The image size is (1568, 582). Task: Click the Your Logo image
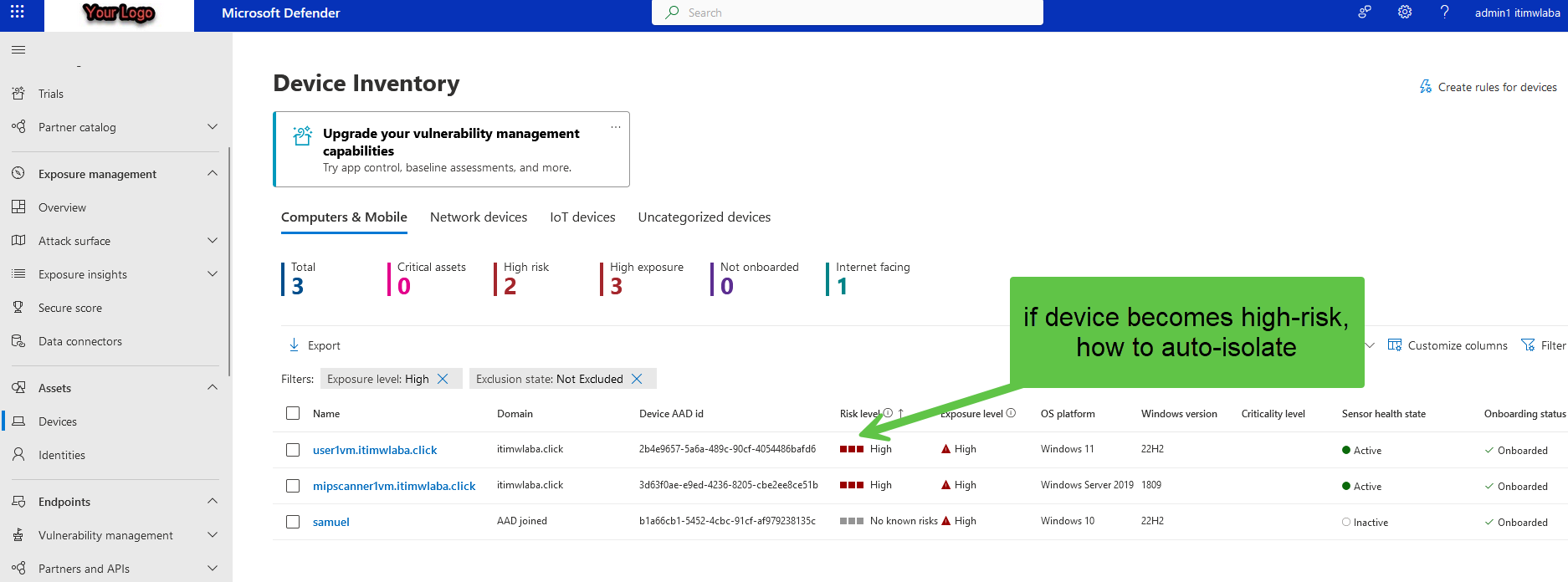coord(119,13)
